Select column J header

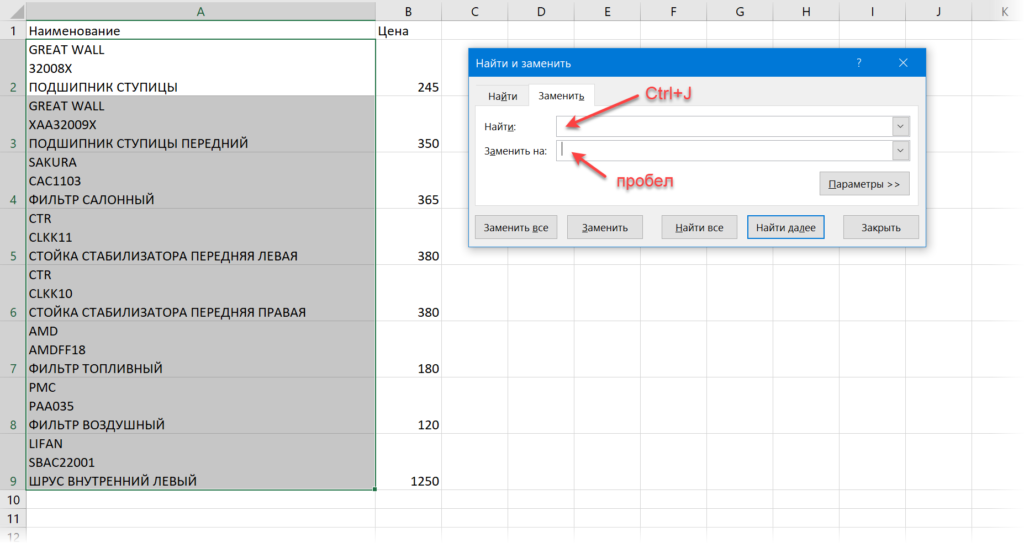tap(938, 11)
